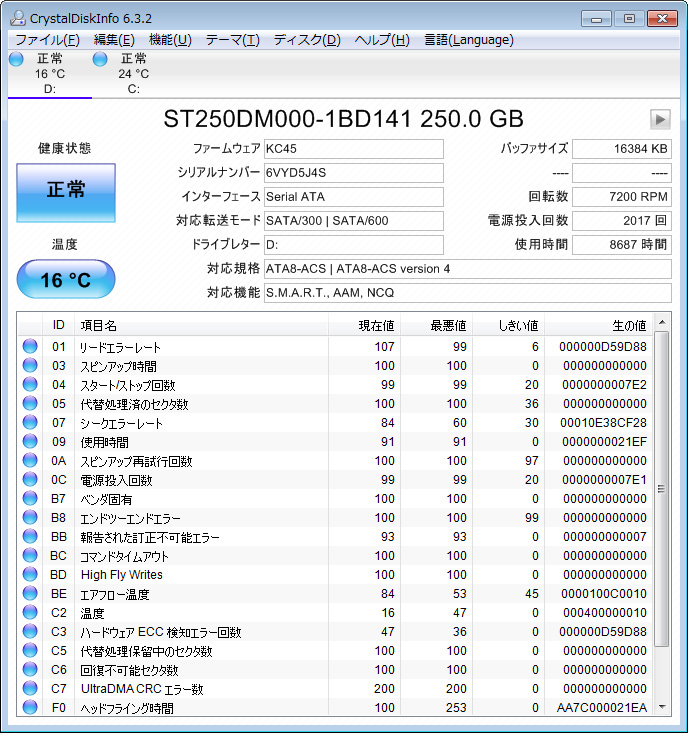
Task: Click the interface field Serial ATA
Action: (353, 197)
